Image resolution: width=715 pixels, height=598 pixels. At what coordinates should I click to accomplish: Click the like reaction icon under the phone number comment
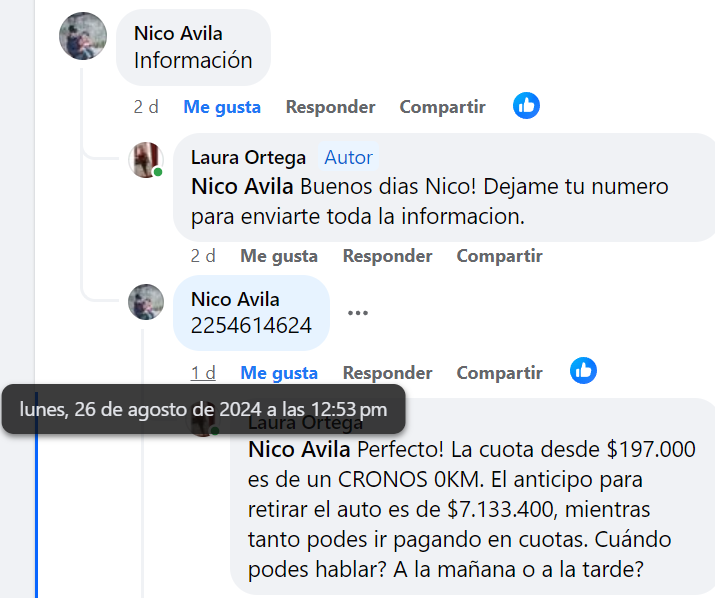(x=583, y=371)
